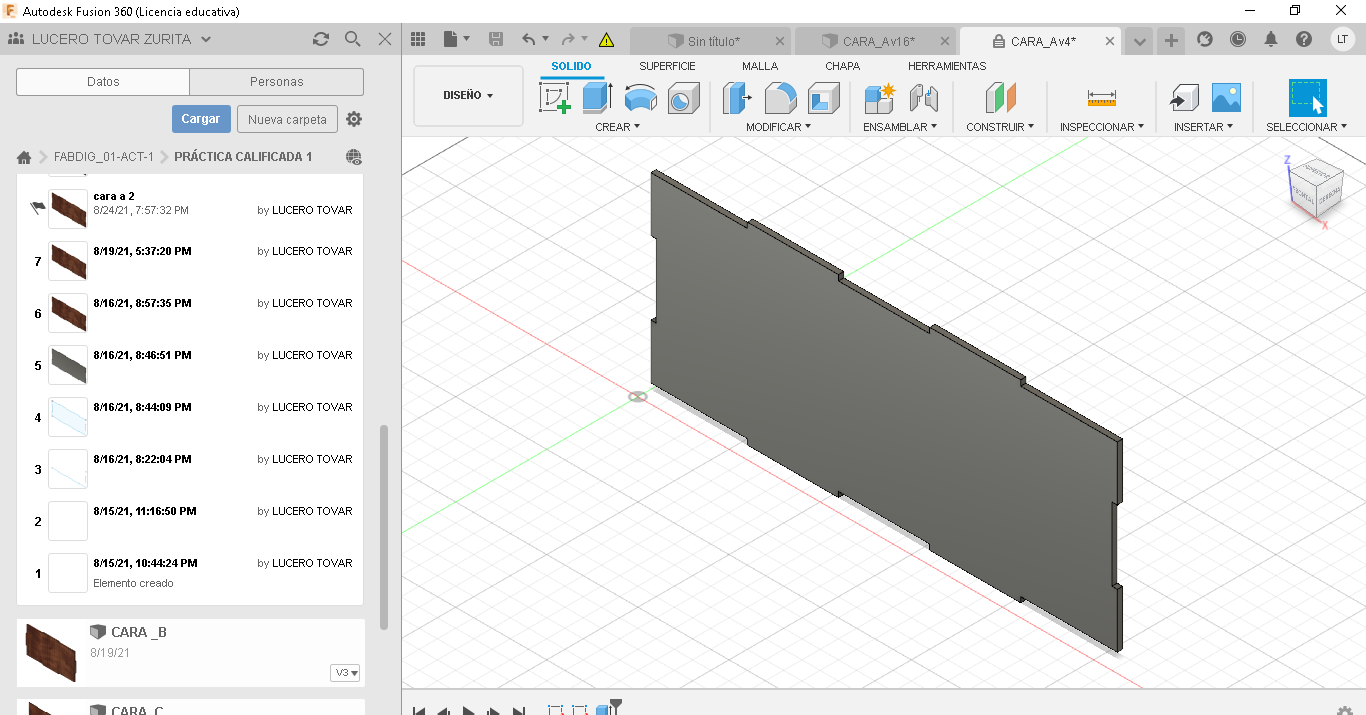Select the Measure tool

tap(1101, 98)
